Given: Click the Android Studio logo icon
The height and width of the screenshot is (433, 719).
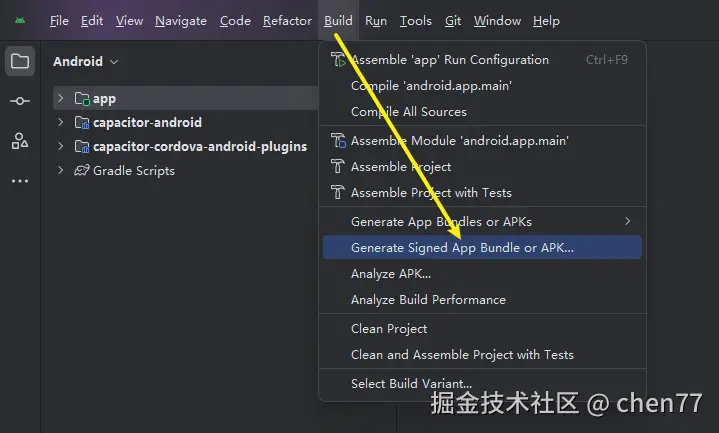Looking at the screenshot, I should [20, 21].
